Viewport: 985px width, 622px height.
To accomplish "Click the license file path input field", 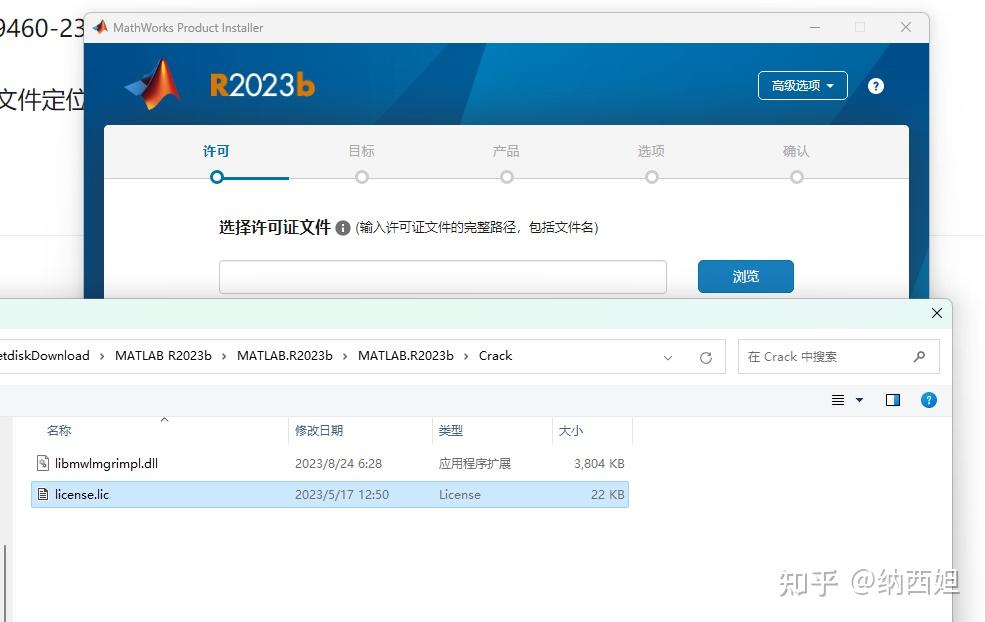I will 443,277.
